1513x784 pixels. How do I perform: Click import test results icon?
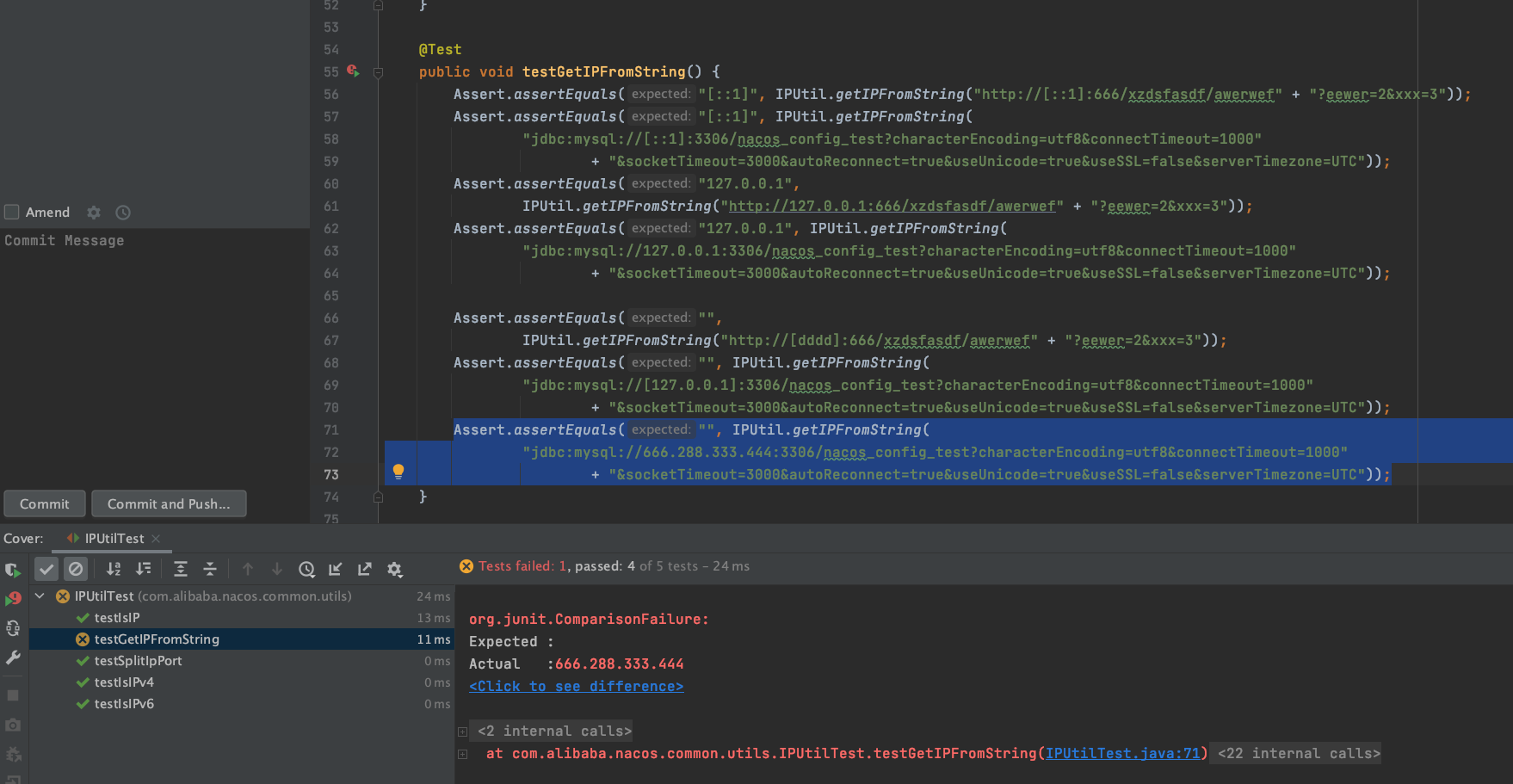click(336, 569)
